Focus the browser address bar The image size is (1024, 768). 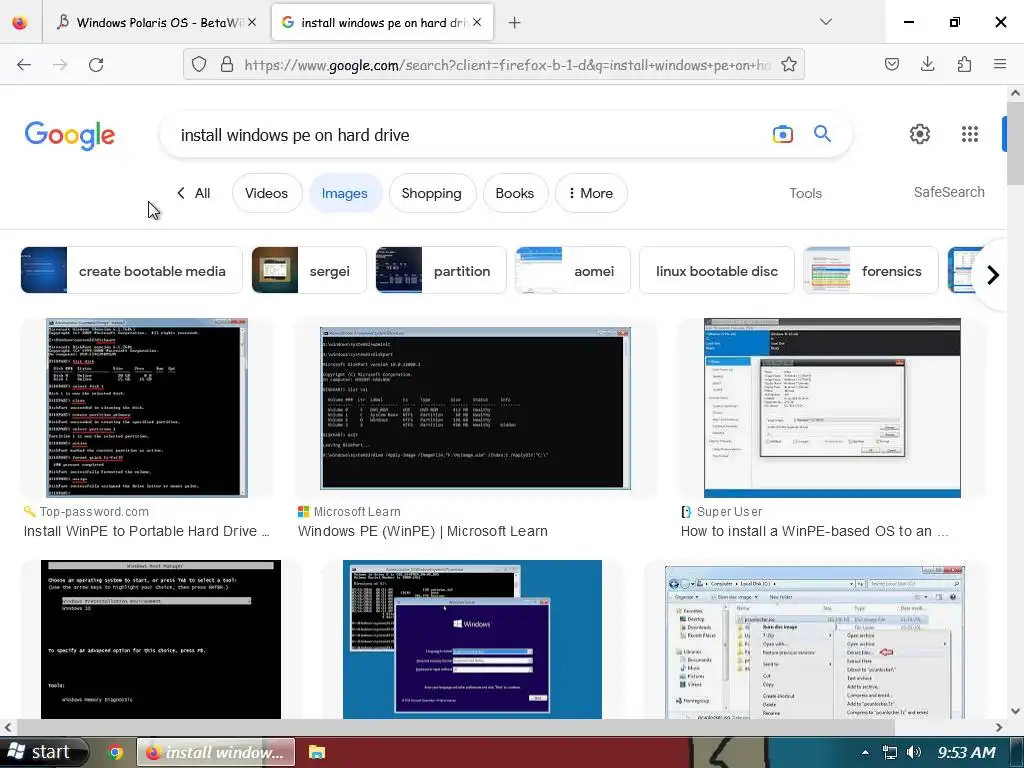(x=507, y=65)
